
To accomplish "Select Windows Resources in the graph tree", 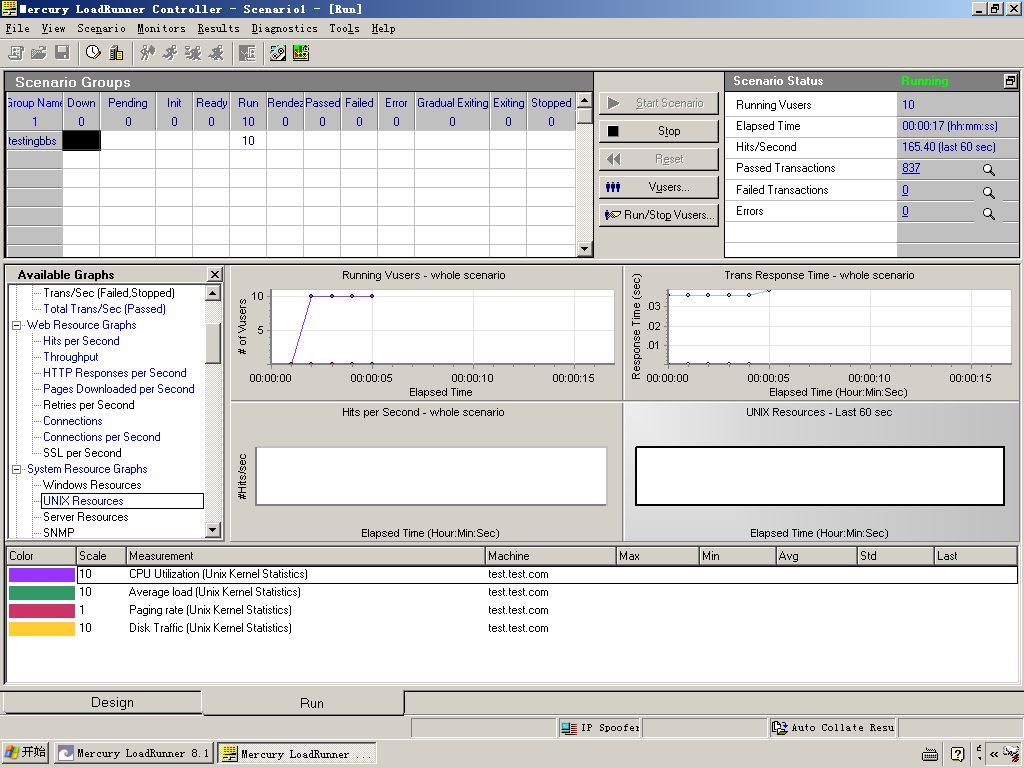I will click(x=92, y=485).
